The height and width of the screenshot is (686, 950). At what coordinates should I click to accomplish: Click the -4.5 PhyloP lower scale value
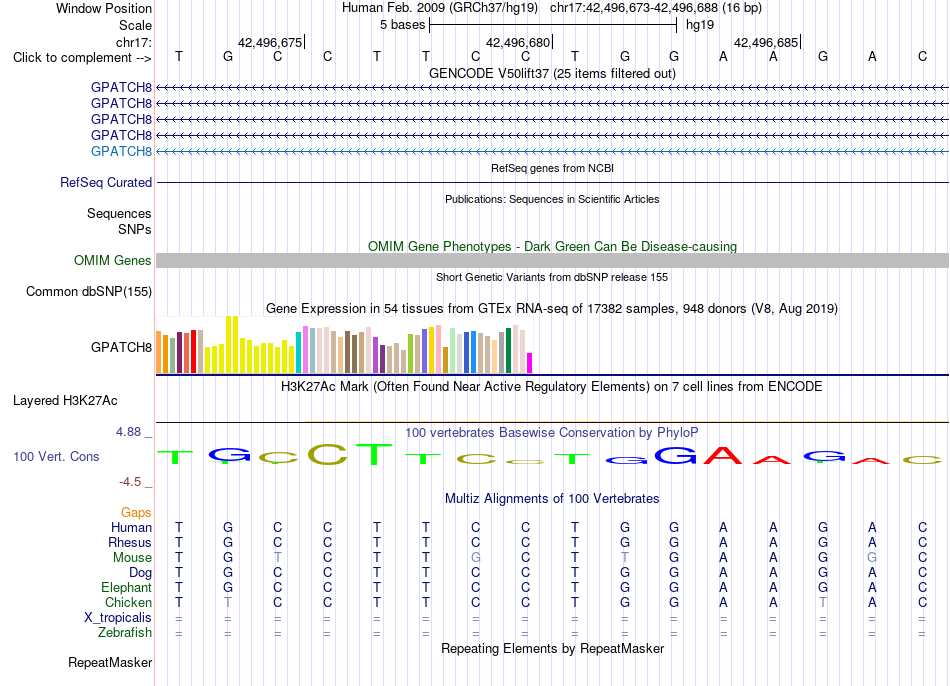tap(130, 482)
